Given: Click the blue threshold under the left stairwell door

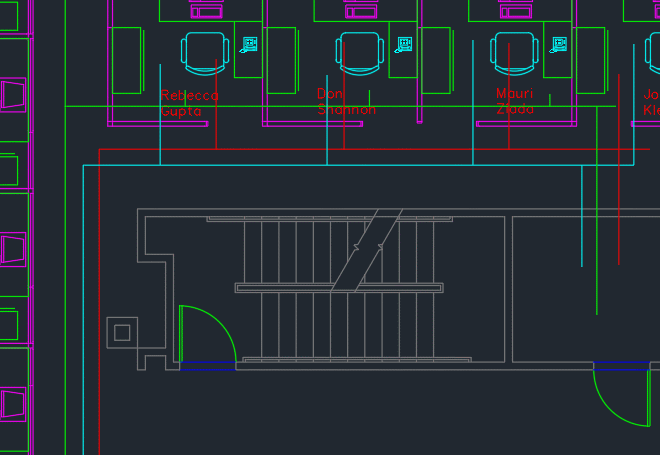Looking at the screenshot, I should pyautogui.click(x=208, y=366).
